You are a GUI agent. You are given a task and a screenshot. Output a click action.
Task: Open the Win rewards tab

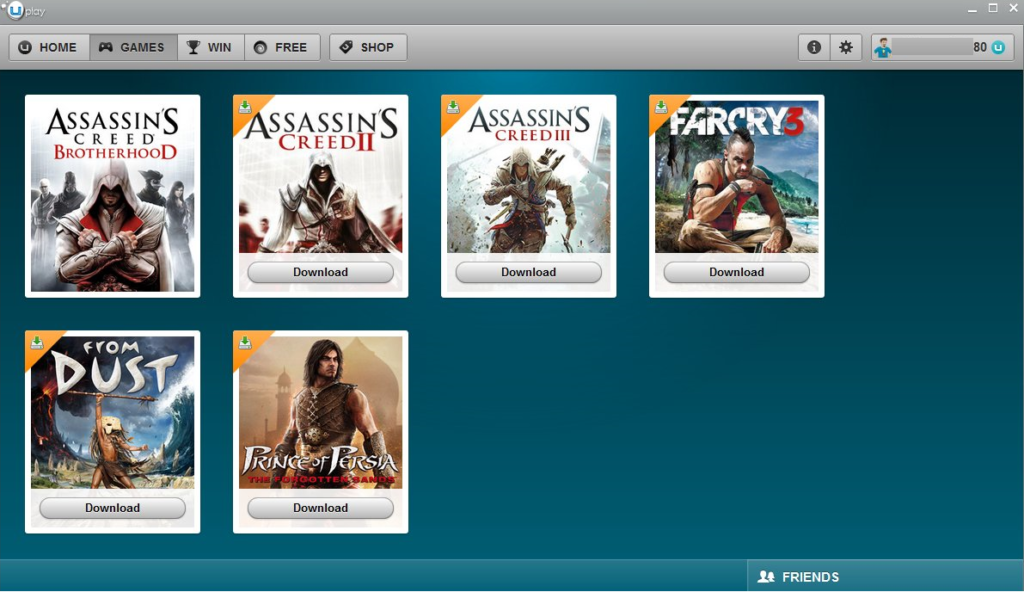click(x=211, y=47)
